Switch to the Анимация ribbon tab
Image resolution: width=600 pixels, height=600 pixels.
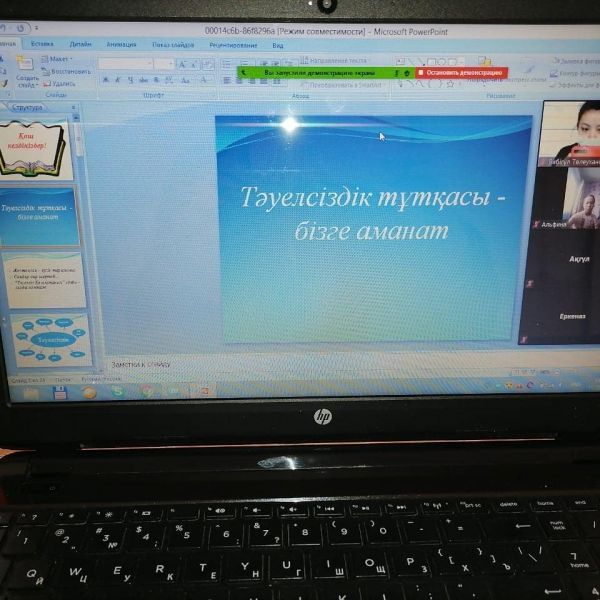pos(121,44)
